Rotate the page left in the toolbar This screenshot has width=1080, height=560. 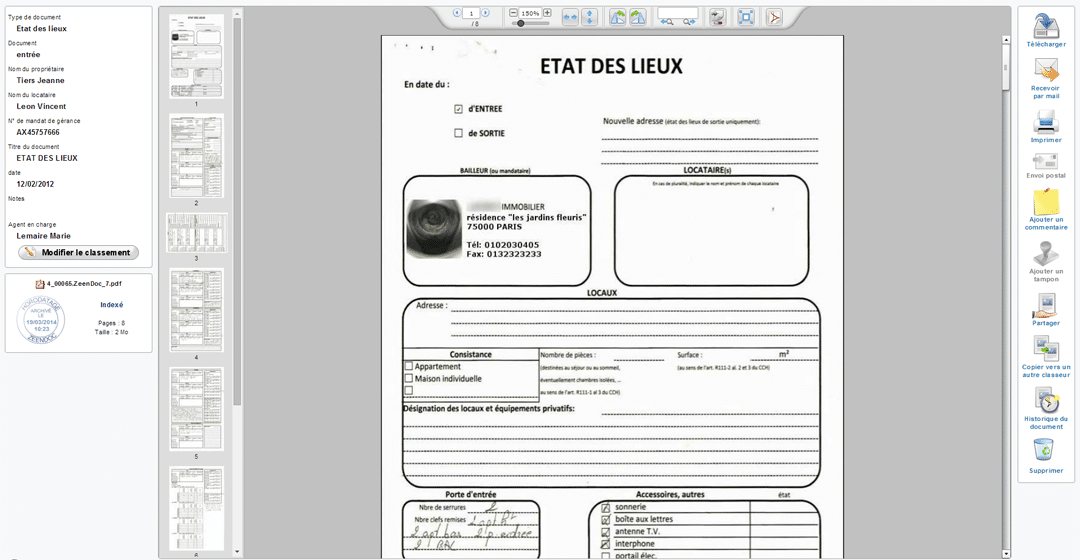click(617, 17)
